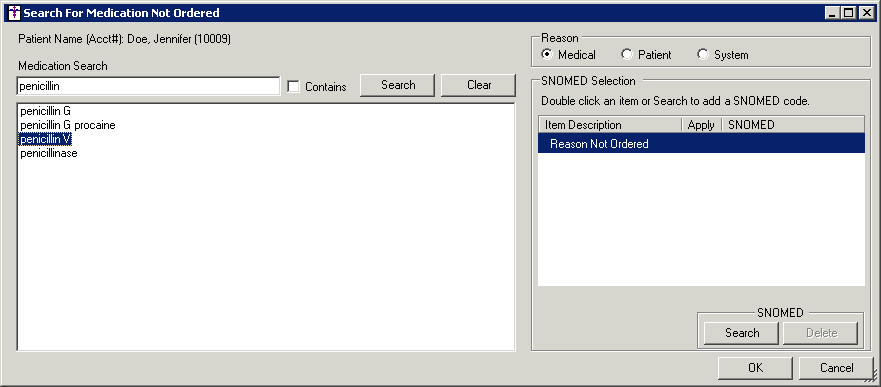
Task: Select penicillin G in results list
Action: click(46, 111)
